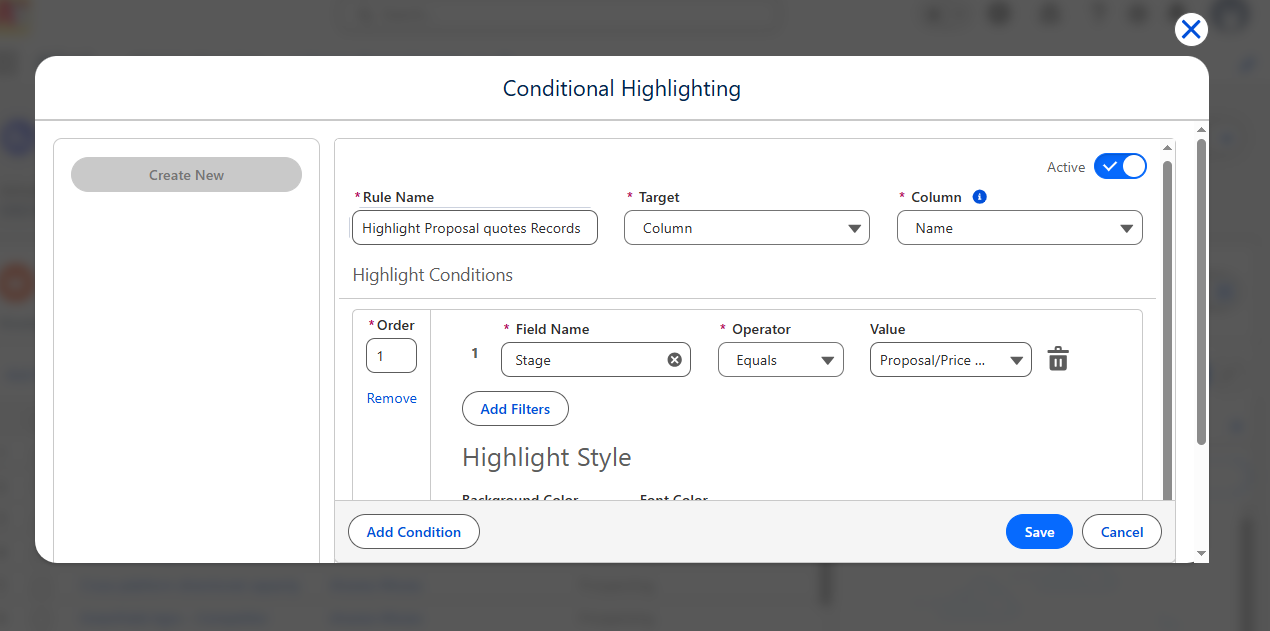Screen dimensions: 1270x631
Task: Open the Target dropdown
Action: pyautogui.click(x=747, y=228)
